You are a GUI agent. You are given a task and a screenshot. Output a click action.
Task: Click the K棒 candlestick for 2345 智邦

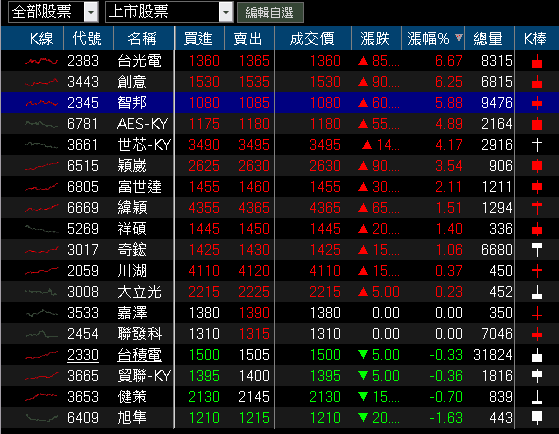(537, 103)
